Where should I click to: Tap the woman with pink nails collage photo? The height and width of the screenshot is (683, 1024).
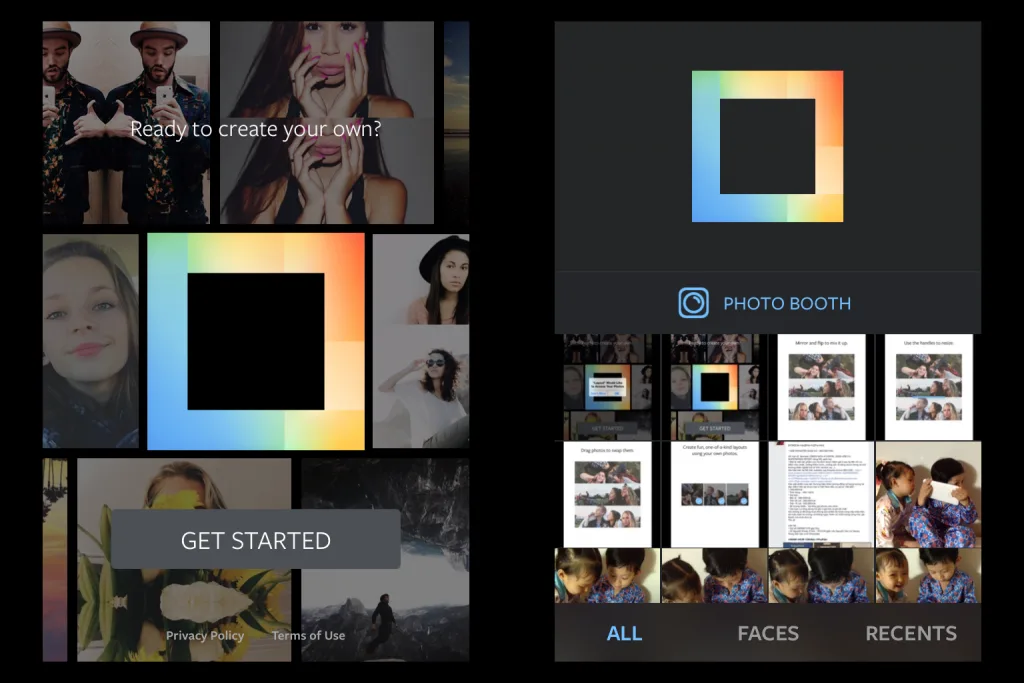(327, 123)
